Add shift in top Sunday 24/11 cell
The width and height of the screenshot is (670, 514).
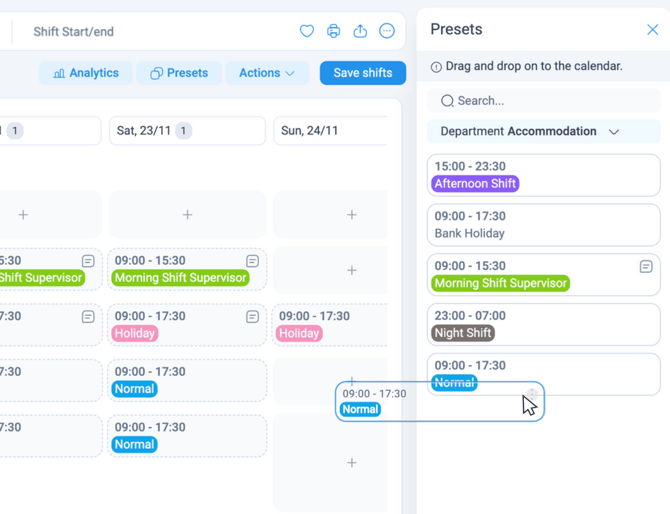click(x=351, y=215)
